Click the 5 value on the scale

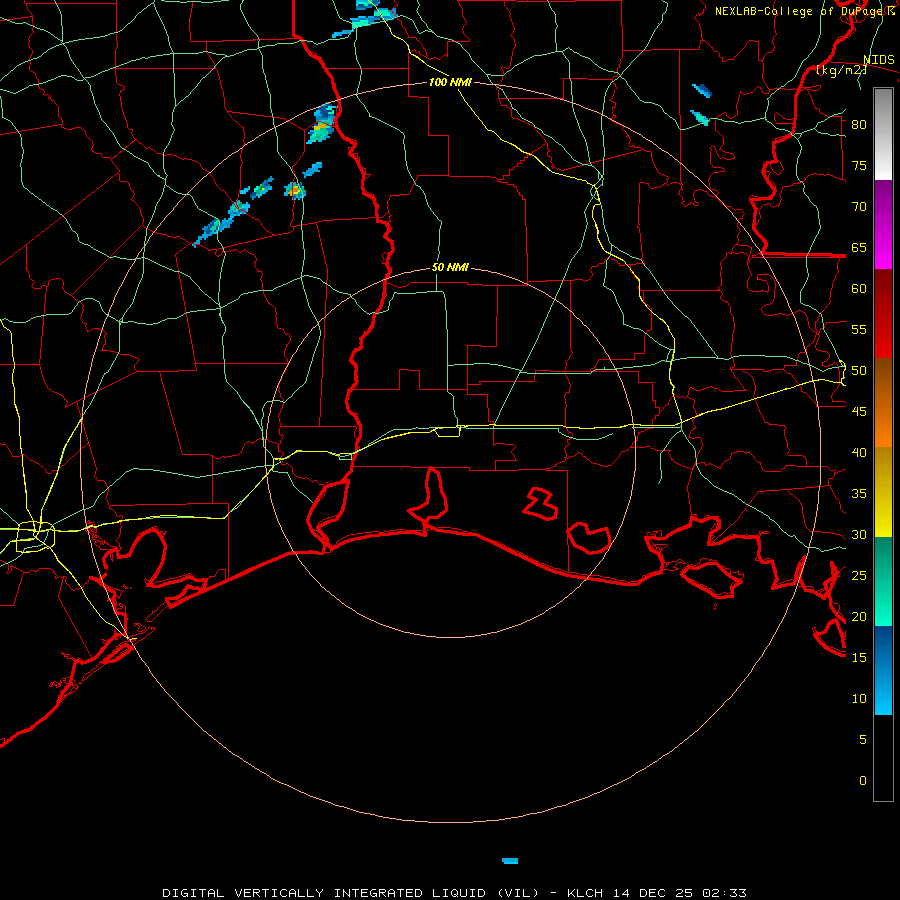click(x=863, y=740)
